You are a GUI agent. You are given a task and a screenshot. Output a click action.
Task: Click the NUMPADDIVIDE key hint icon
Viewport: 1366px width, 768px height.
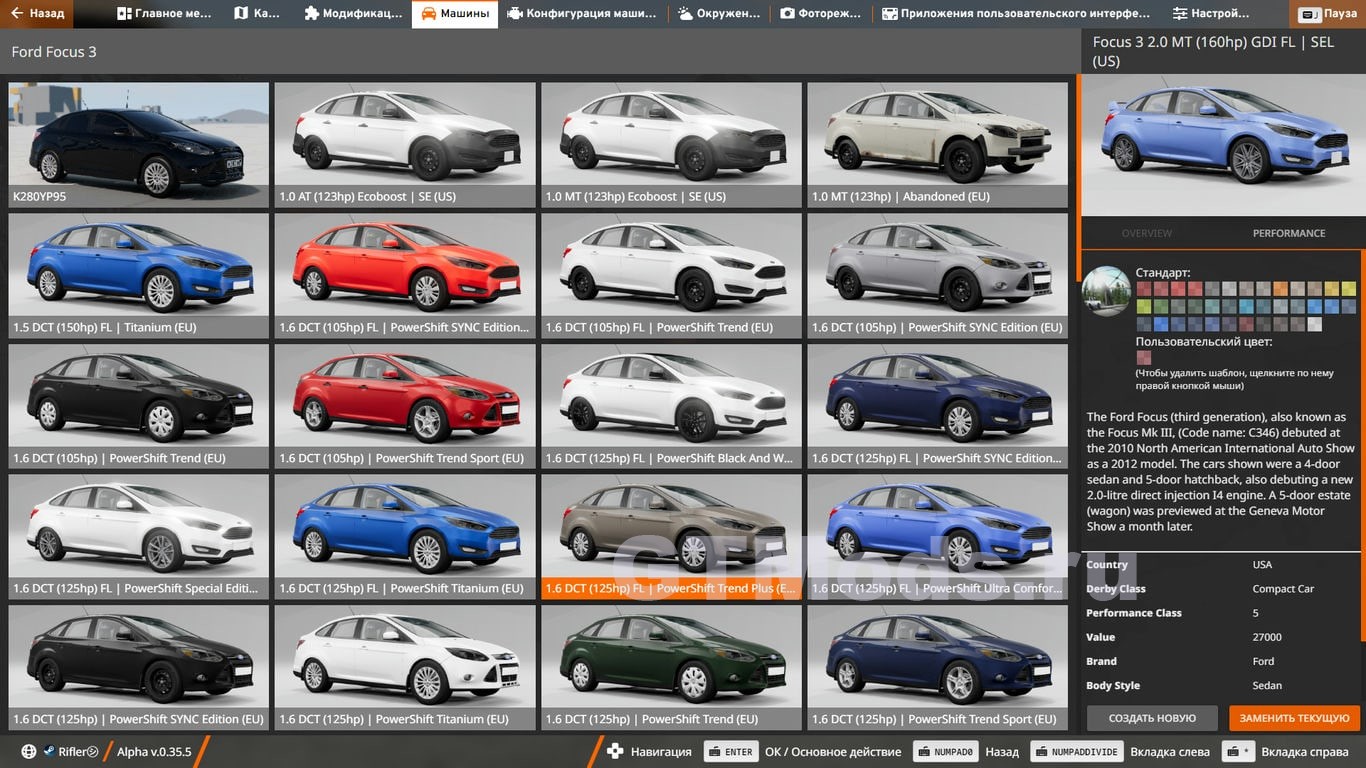[1077, 752]
